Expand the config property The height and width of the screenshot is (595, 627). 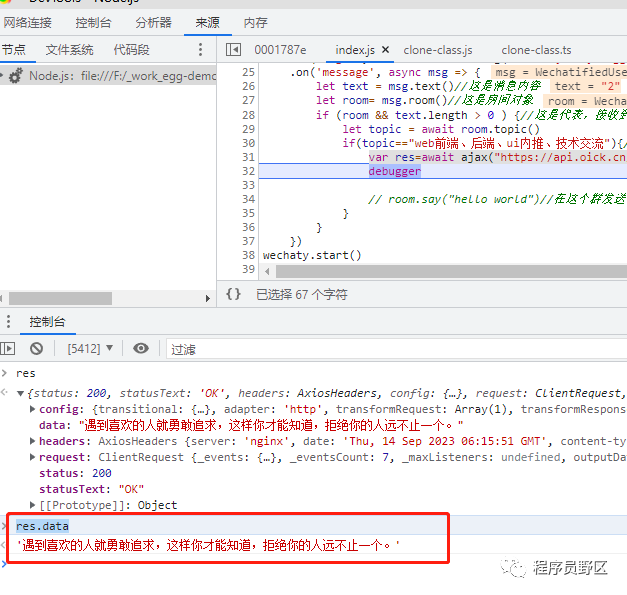32,409
